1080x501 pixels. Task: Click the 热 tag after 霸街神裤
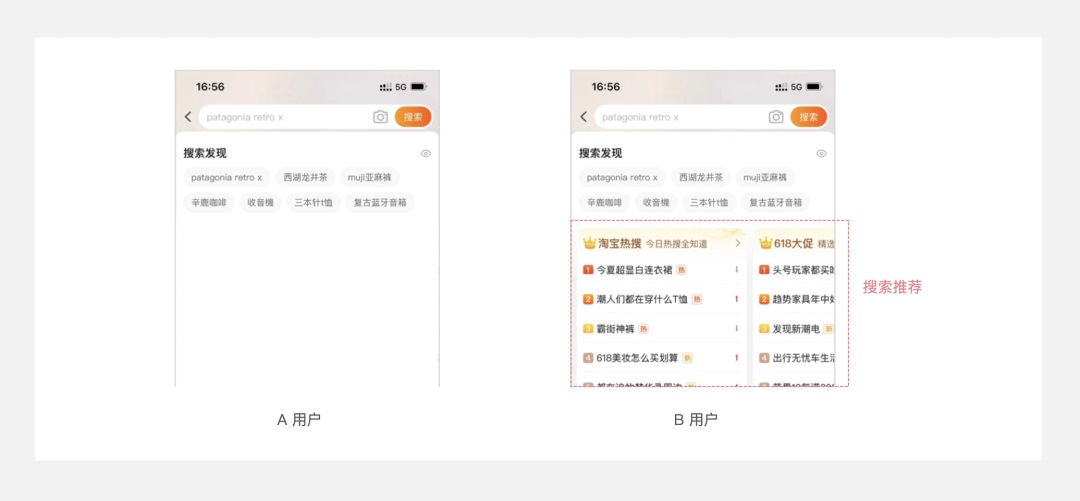[643, 329]
